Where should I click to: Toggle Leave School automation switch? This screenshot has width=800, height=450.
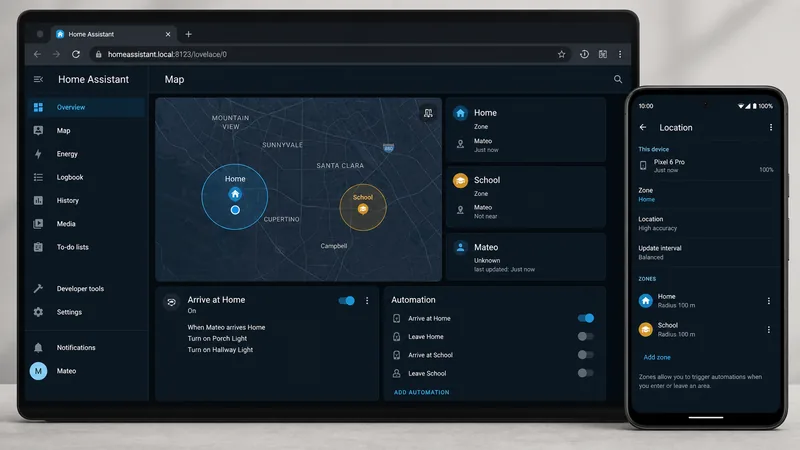tap(586, 373)
